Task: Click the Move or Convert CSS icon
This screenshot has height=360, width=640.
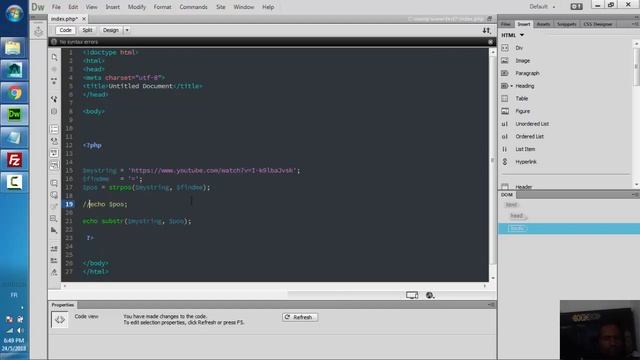Action: coord(54,231)
